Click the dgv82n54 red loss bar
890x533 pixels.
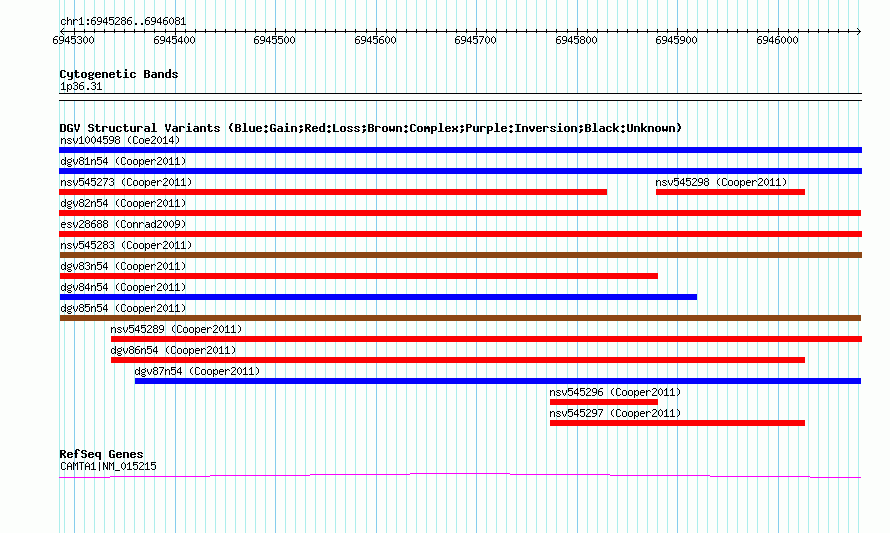click(x=460, y=213)
